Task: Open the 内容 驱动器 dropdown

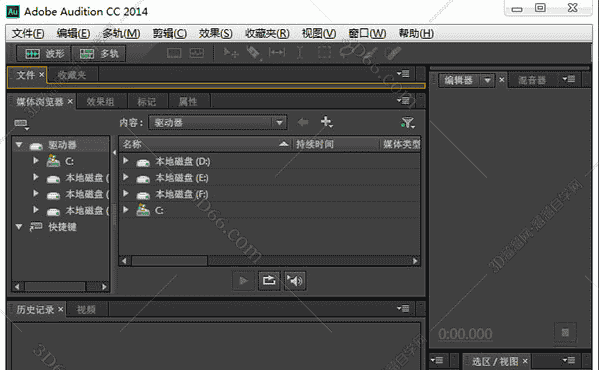Action: point(218,123)
